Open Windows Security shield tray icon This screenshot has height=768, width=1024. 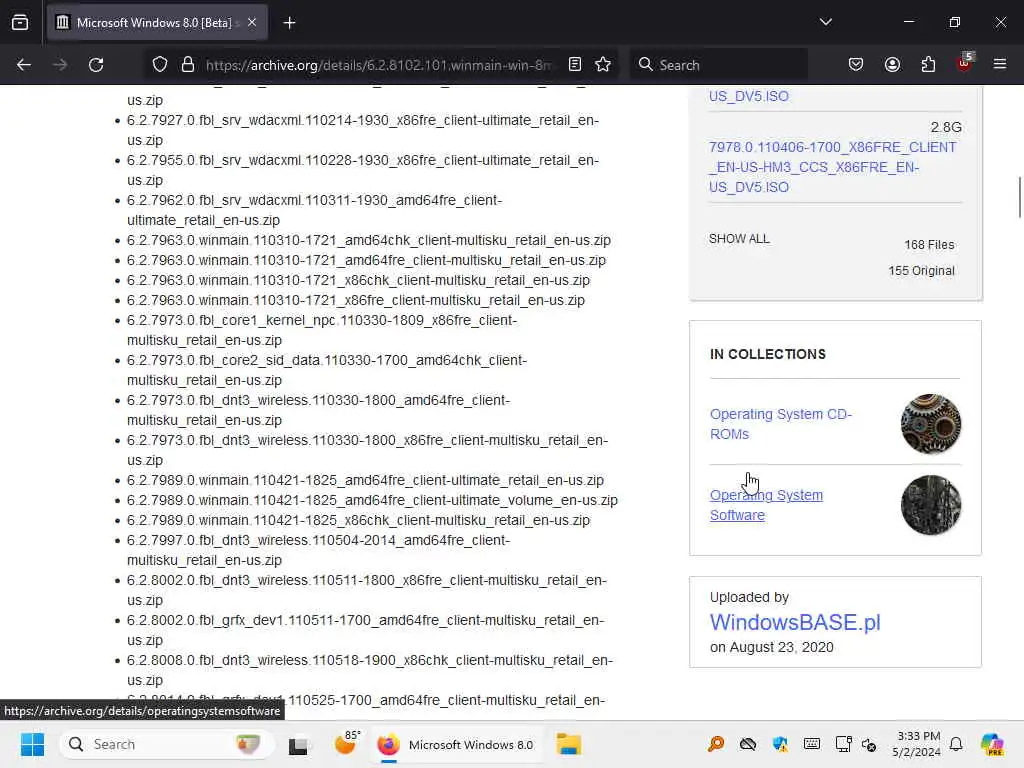coord(780,744)
